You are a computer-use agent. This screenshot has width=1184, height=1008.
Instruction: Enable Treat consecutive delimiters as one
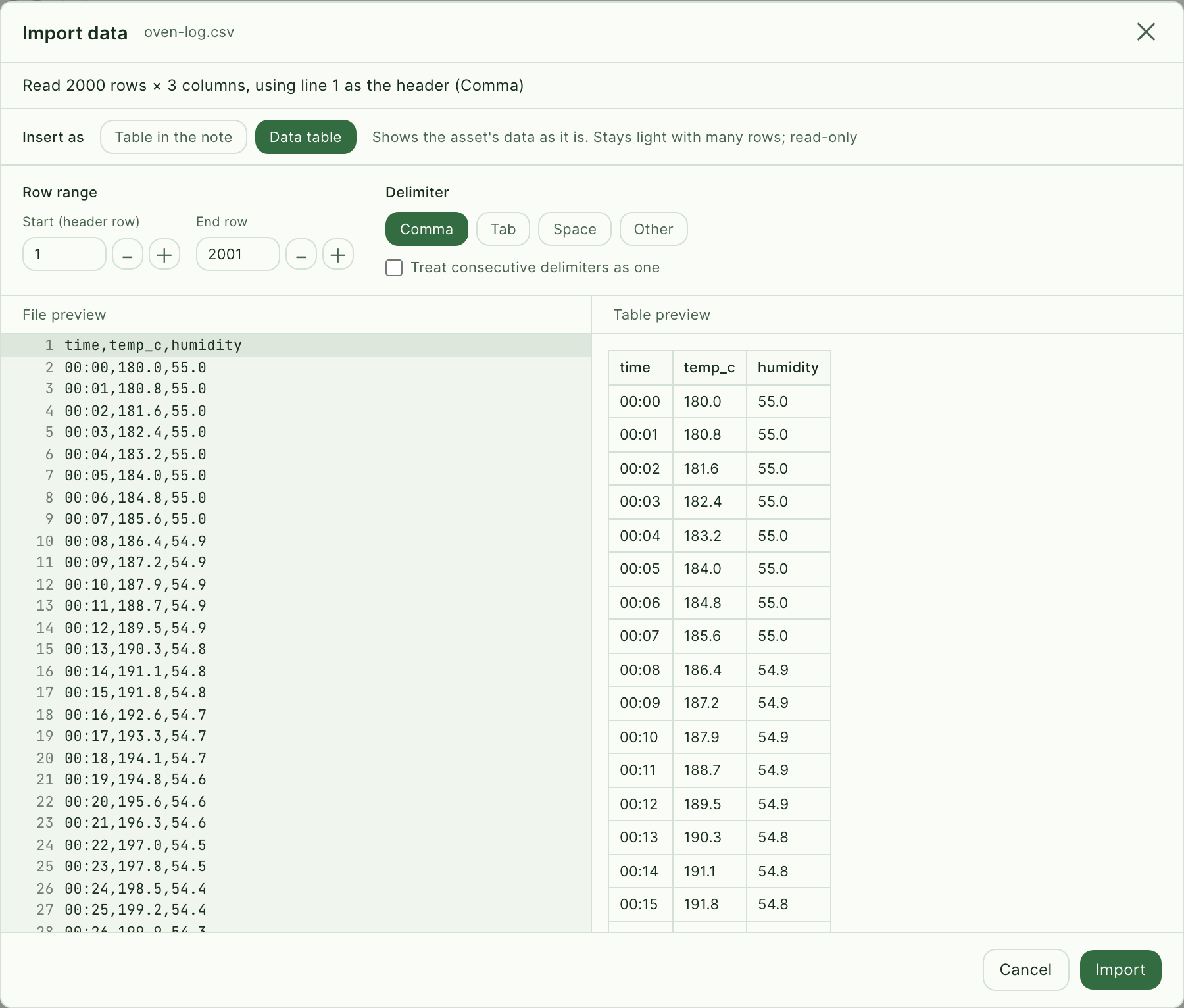click(x=394, y=268)
